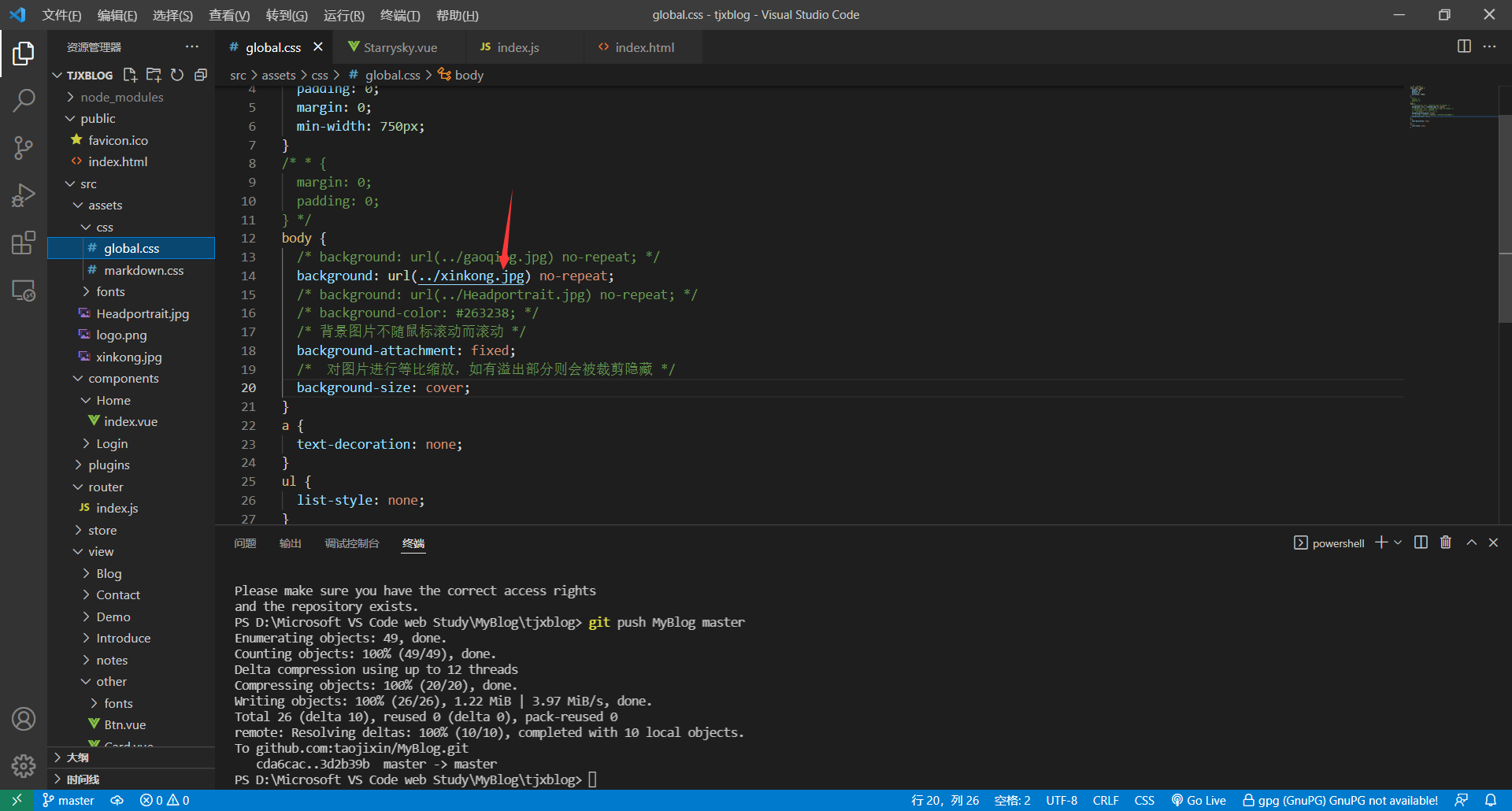Show 输出 output panel tab
1512x811 pixels.
tap(291, 543)
